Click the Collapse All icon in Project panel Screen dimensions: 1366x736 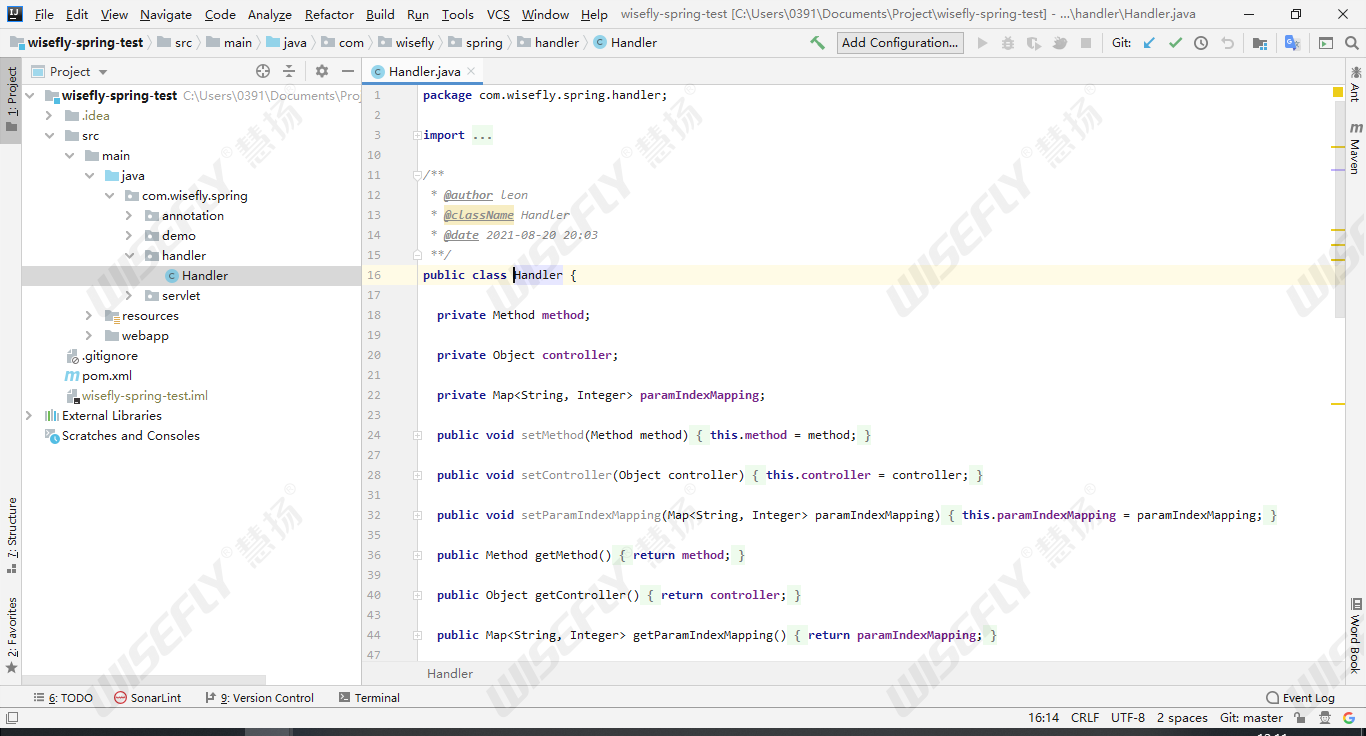[289, 71]
